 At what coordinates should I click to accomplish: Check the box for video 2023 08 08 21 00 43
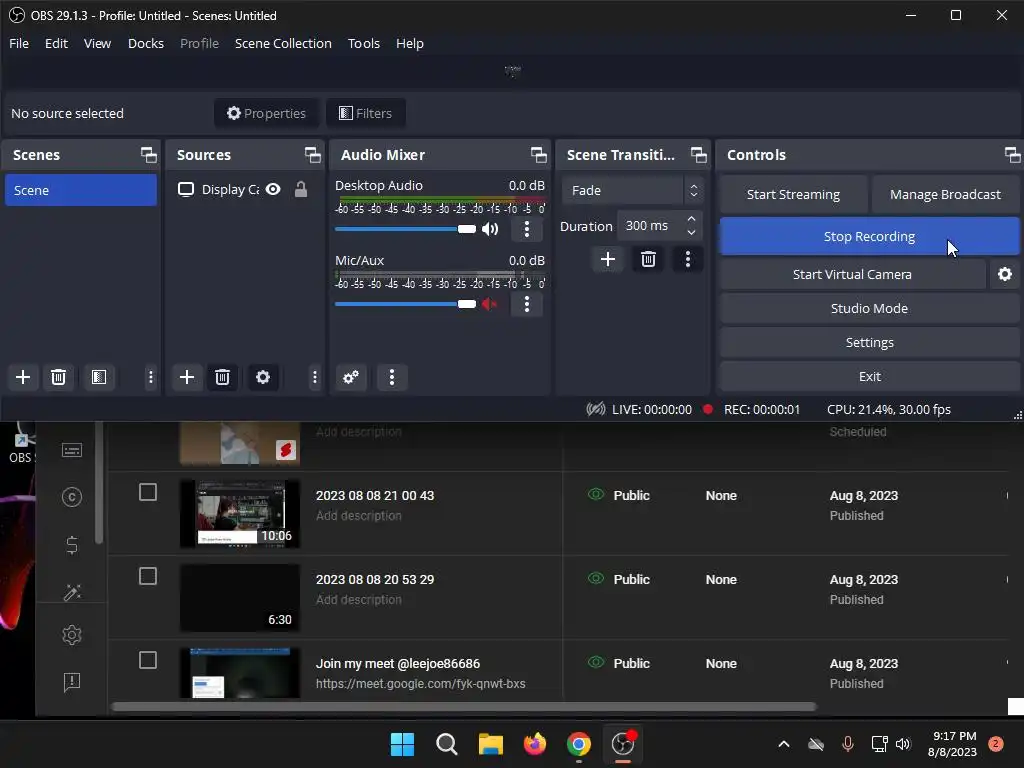click(x=148, y=492)
